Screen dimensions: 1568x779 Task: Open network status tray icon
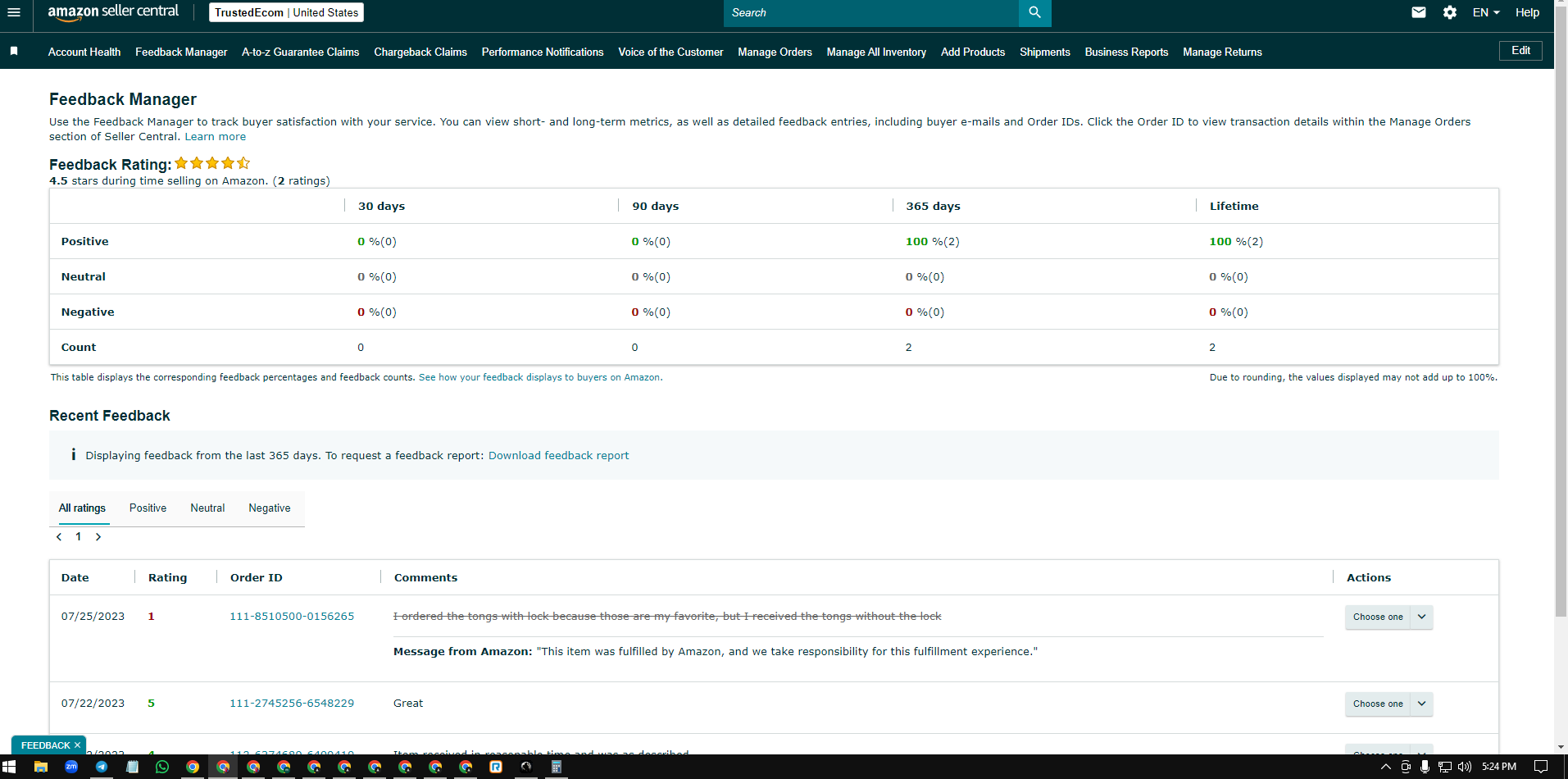(x=1445, y=767)
